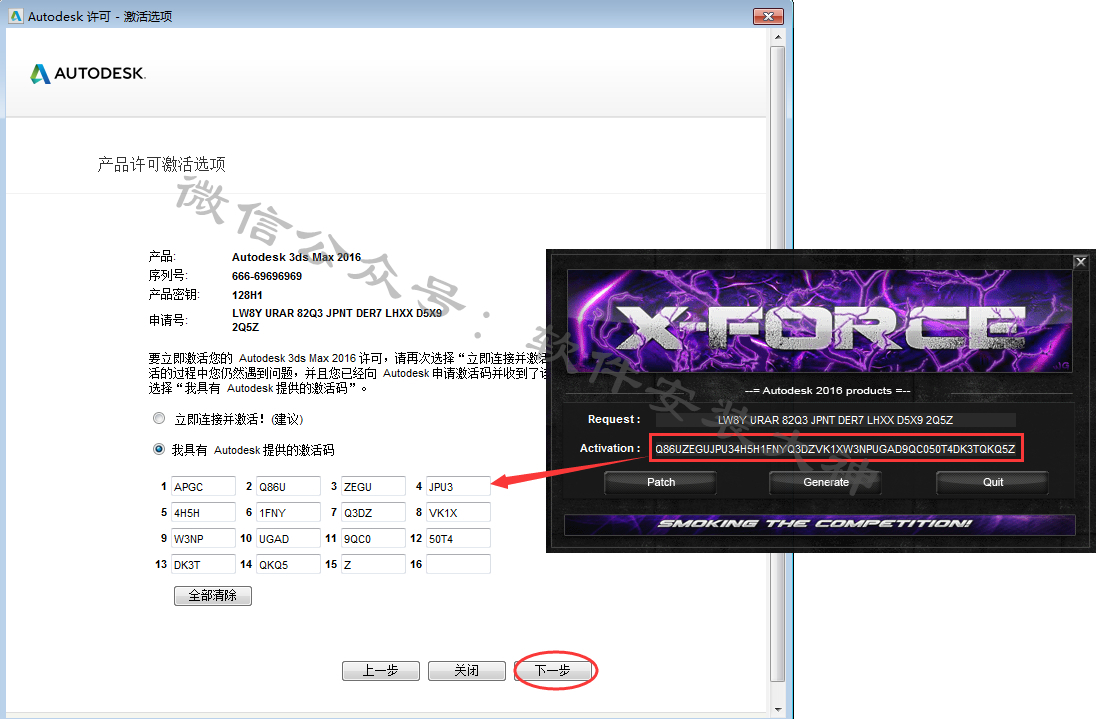
Task: Click the 全部清除 clear all button
Action: click(213, 595)
